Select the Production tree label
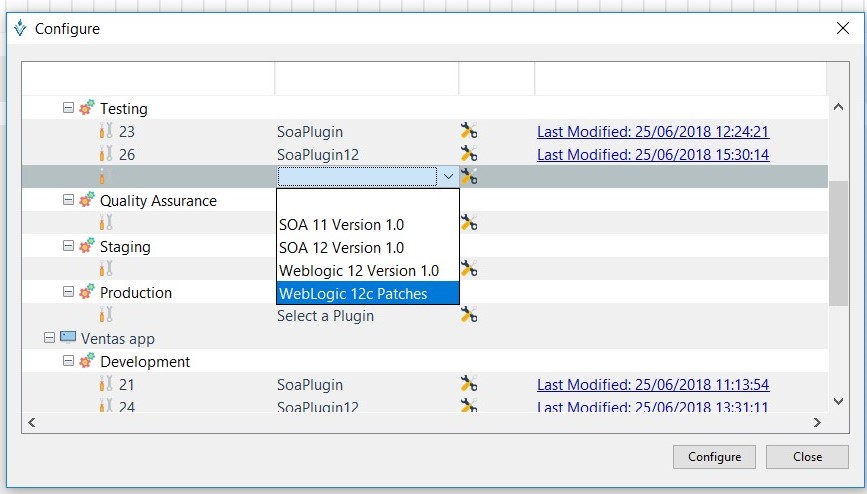Viewport: 867px width, 494px height. [135, 293]
